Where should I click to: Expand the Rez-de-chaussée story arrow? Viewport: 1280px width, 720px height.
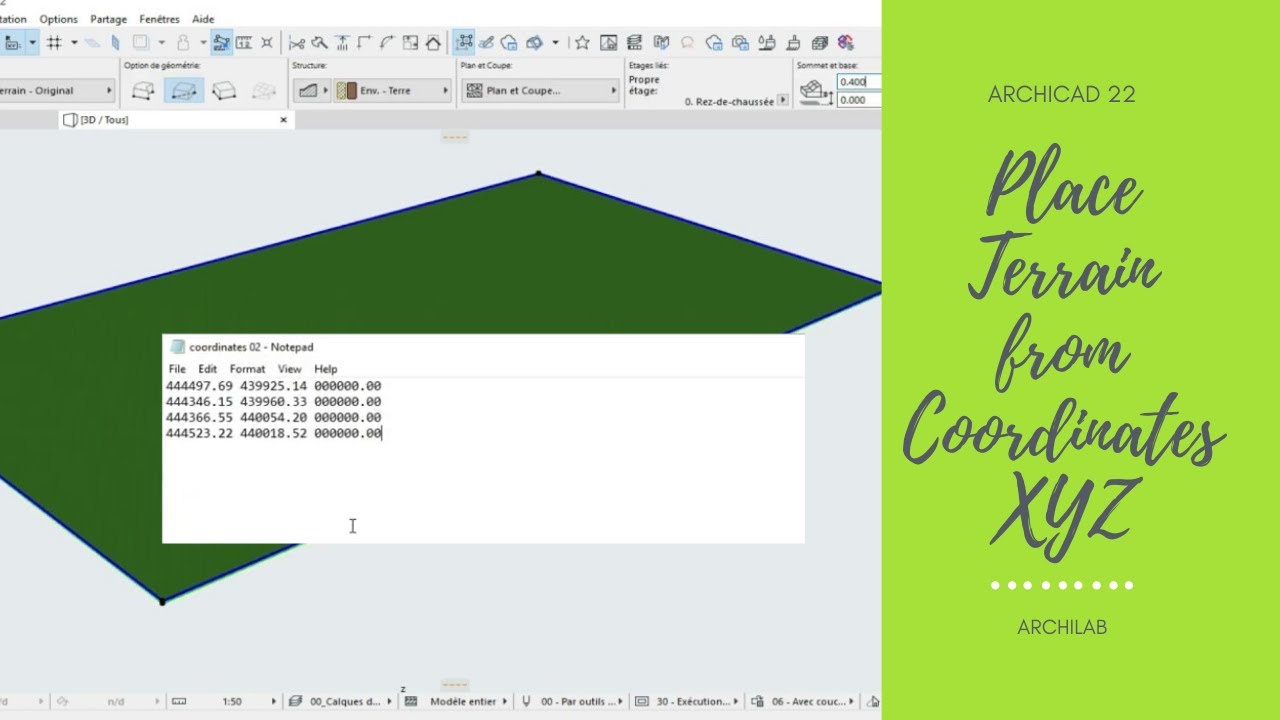tap(782, 101)
